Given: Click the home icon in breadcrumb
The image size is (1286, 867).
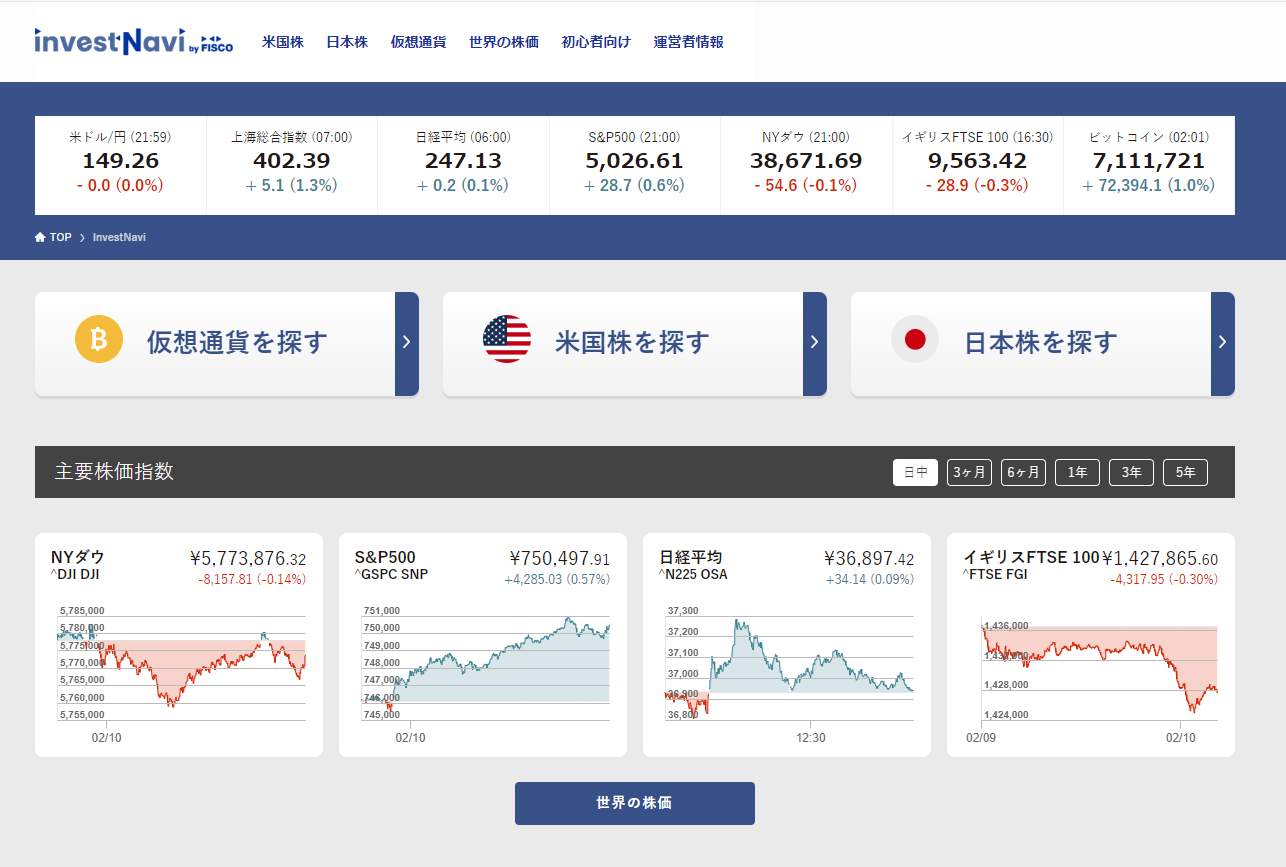Looking at the screenshot, I should pos(40,237).
